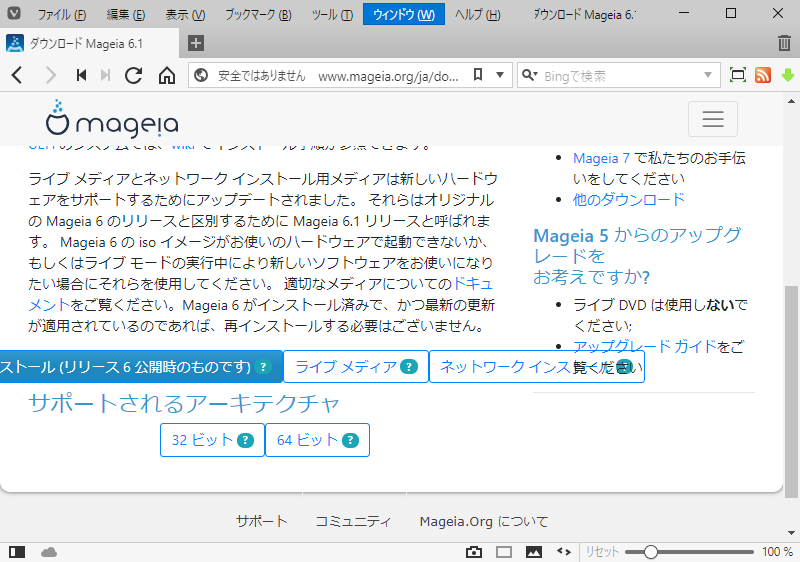Viewport: 800px width, 562px height.
Task: Click the fast forward button
Action: [x=106, y=75]
